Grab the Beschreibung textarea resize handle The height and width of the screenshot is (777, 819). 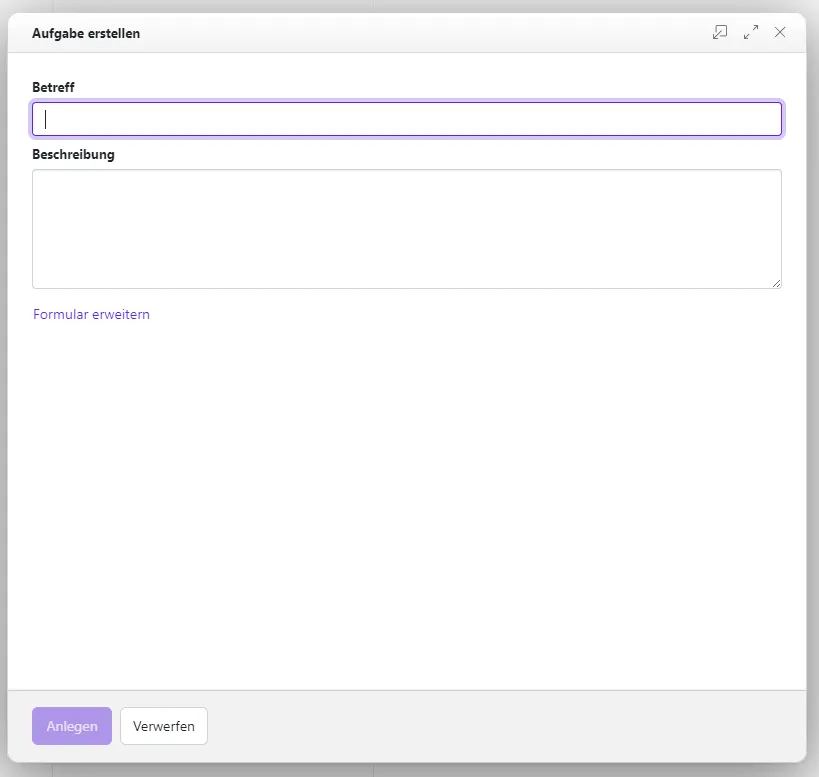[x=776, y=283]
